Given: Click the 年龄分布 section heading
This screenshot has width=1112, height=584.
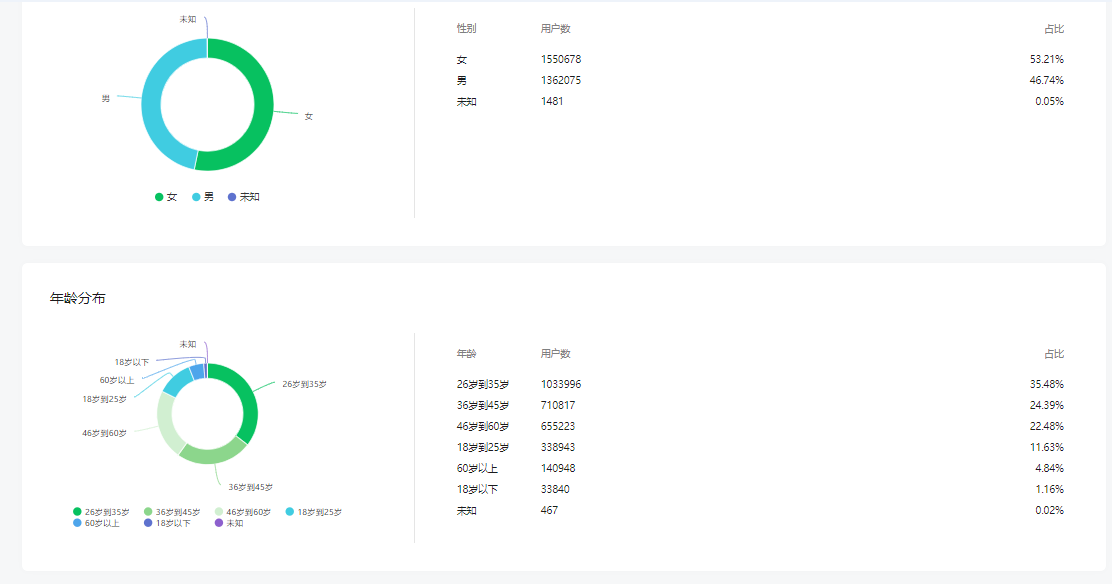Looking at the screenshot, I should 77,298.
